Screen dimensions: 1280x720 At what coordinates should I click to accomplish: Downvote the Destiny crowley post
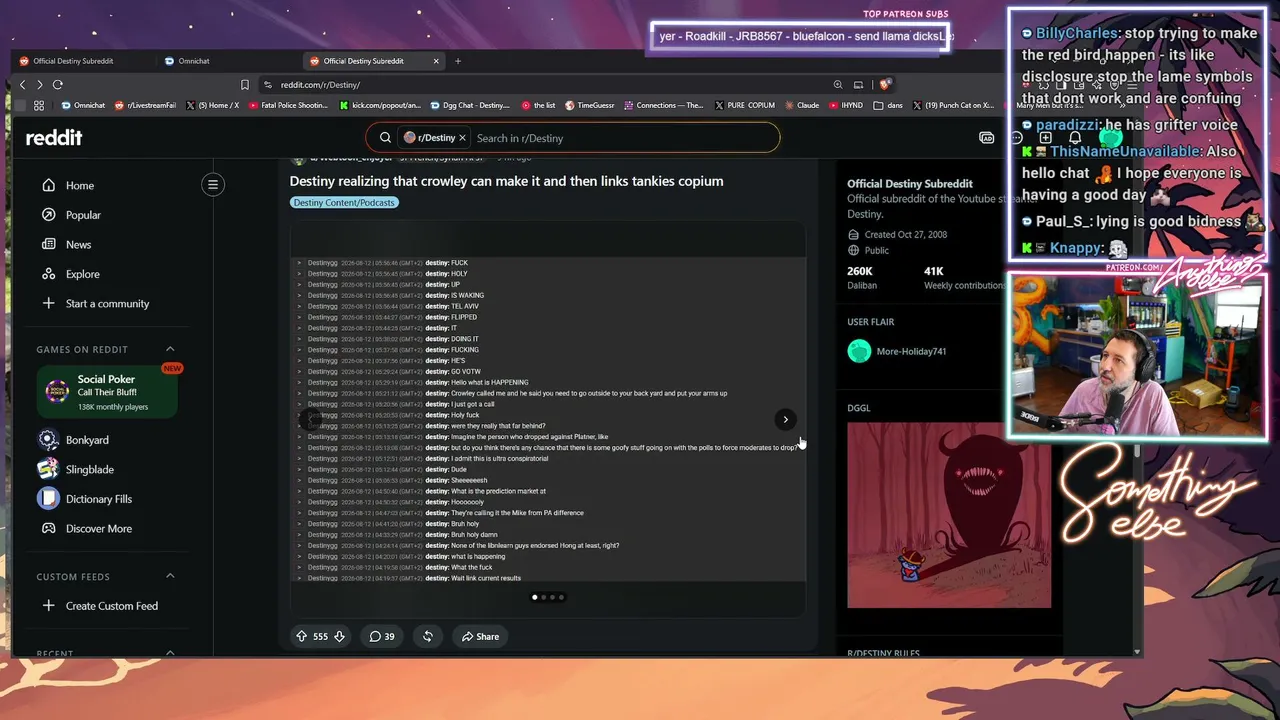(x=339, y=636)
